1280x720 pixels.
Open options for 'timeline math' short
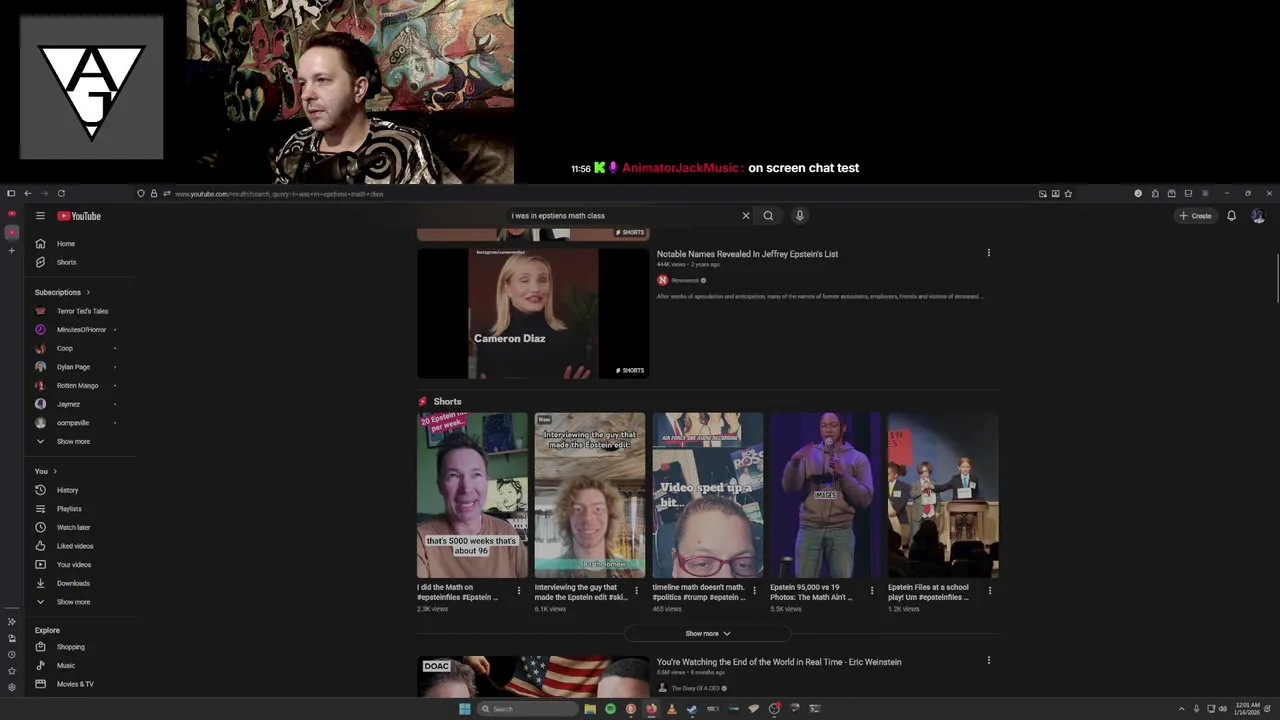click(754, 591)
